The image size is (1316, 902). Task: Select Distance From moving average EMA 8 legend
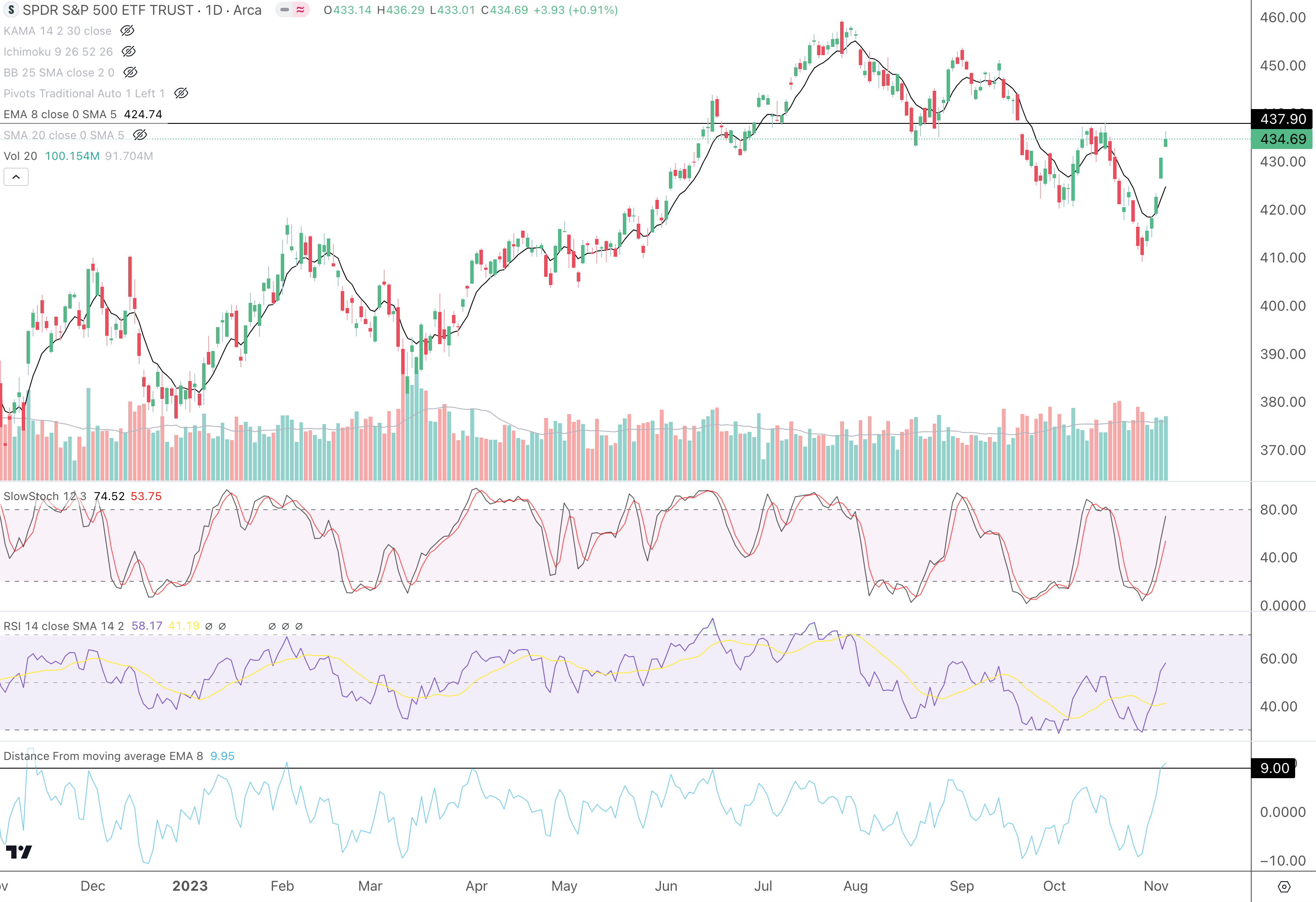(103, 756)
